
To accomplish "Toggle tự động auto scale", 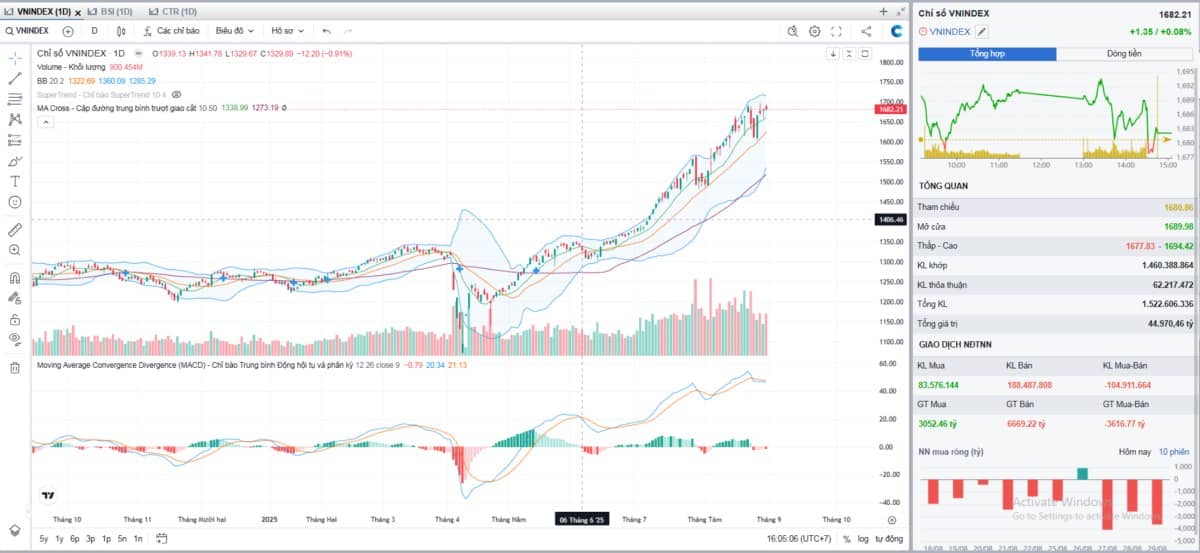I will point(889,539).
